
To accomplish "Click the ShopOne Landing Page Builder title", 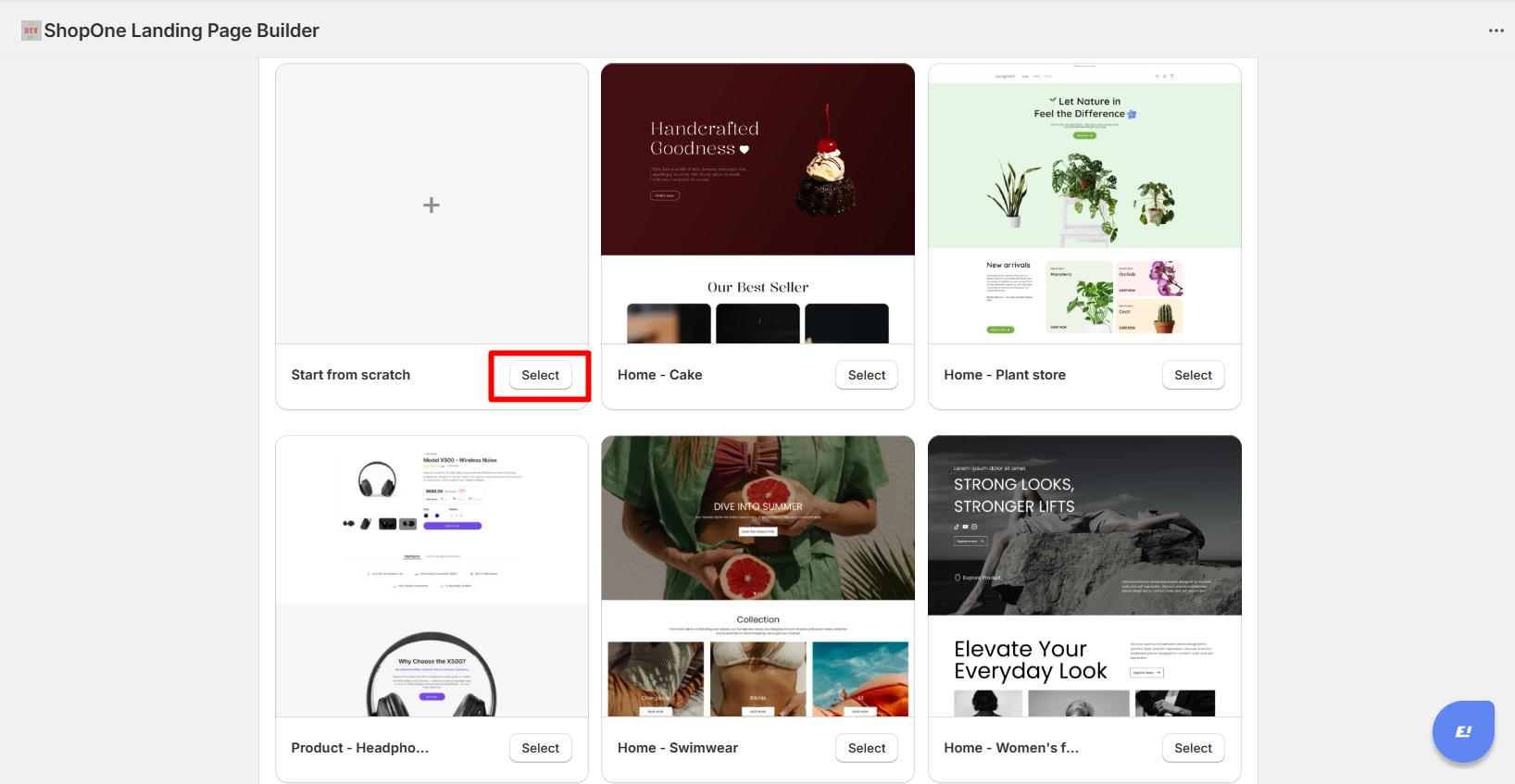I will [x=182, y=31].
